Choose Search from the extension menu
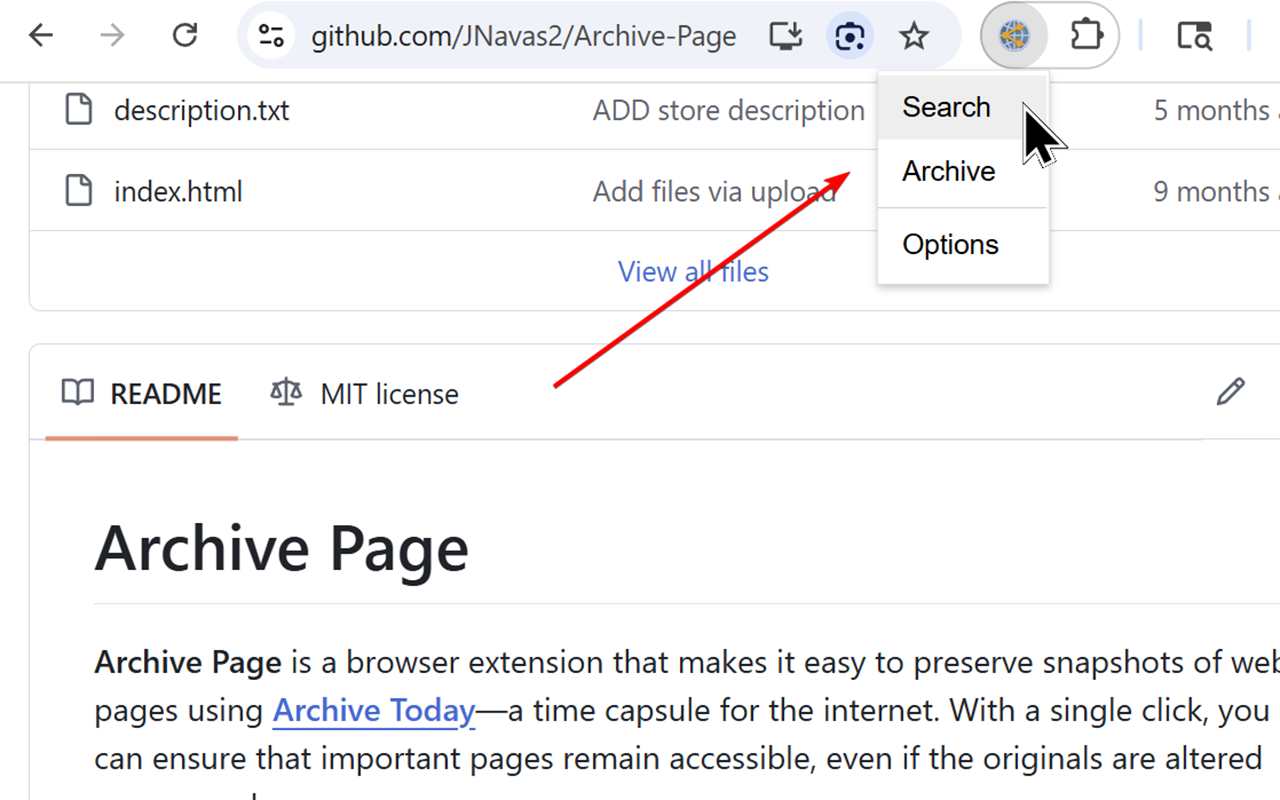 (962, 107)
